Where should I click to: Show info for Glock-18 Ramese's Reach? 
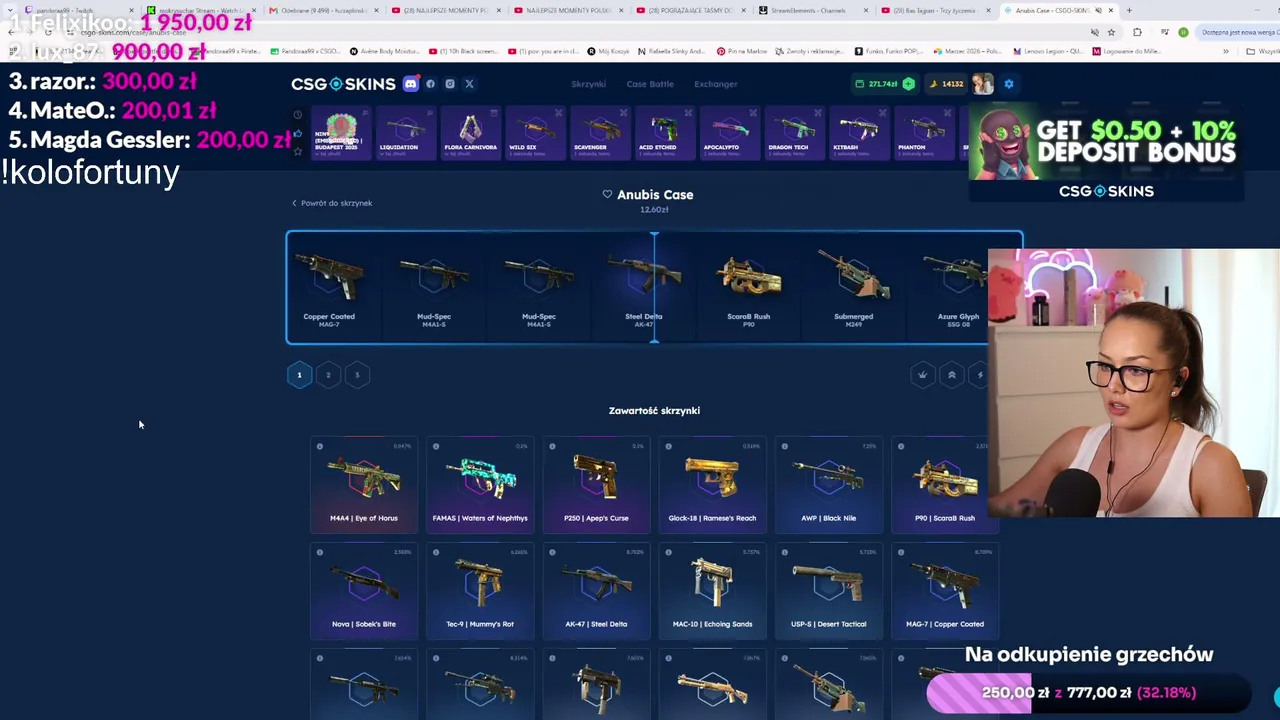coord(668,446)
